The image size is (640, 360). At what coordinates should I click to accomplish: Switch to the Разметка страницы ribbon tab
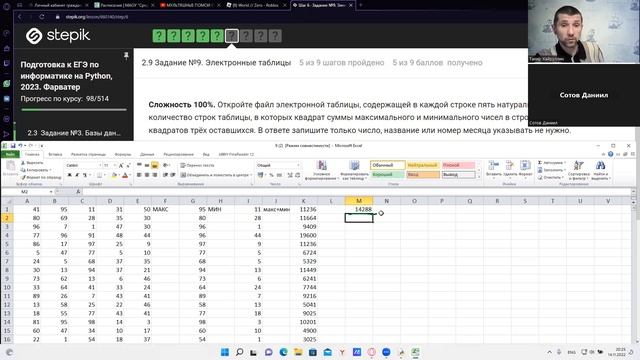88,154
